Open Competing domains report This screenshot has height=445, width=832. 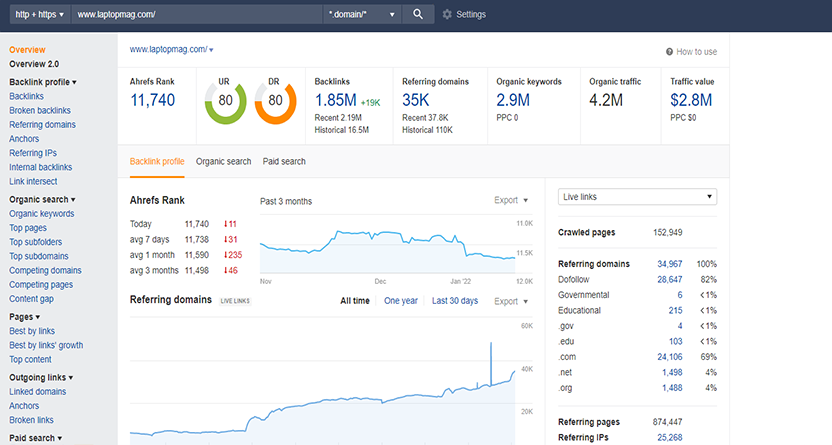(x=45, y=271)
